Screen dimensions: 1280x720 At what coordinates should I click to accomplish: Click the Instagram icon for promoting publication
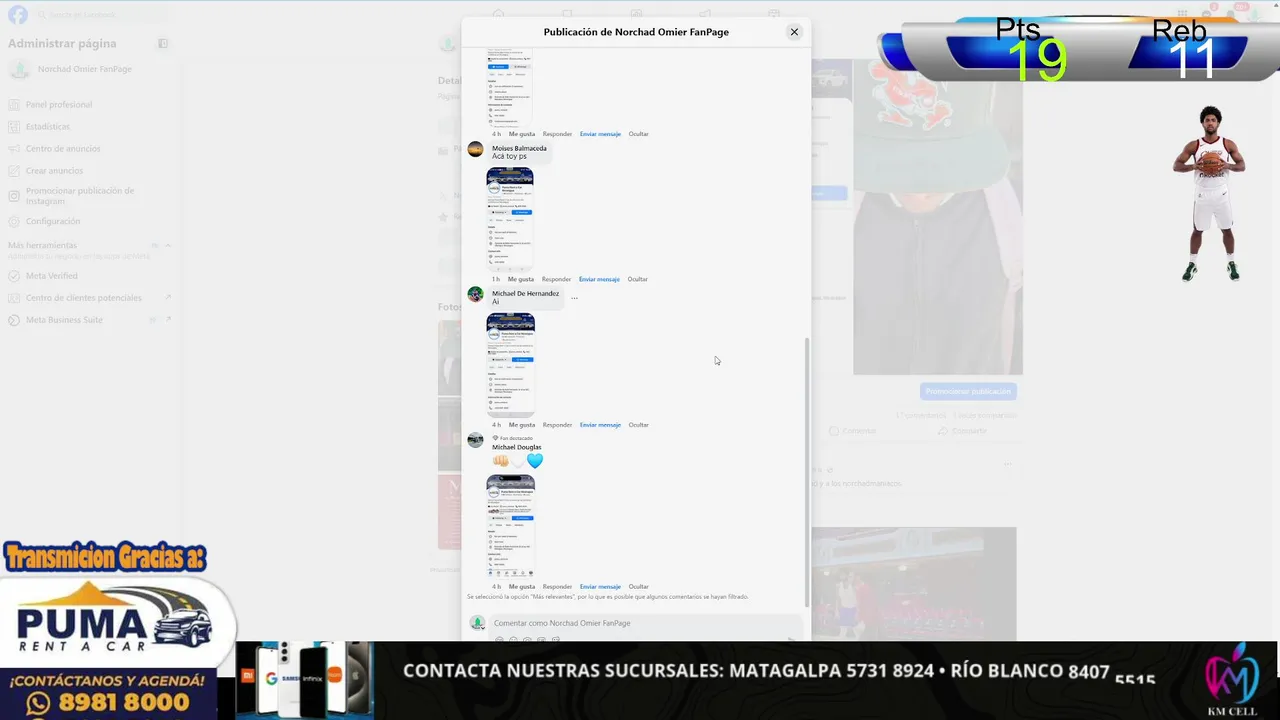[x=14, y=196]
